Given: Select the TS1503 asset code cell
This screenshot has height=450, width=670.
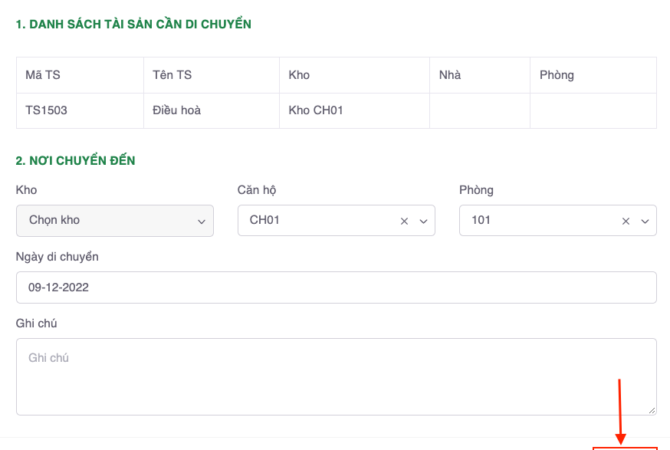Looking at the screenshot, I should pos(47,110).
